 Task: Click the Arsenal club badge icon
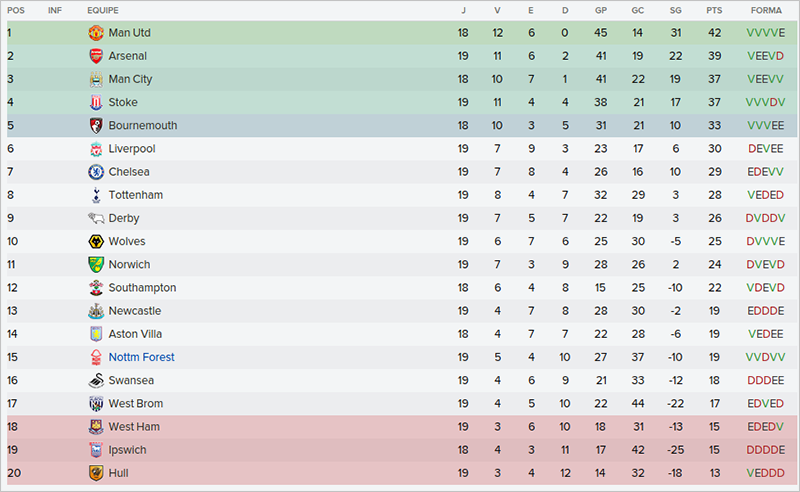point(96,56)
